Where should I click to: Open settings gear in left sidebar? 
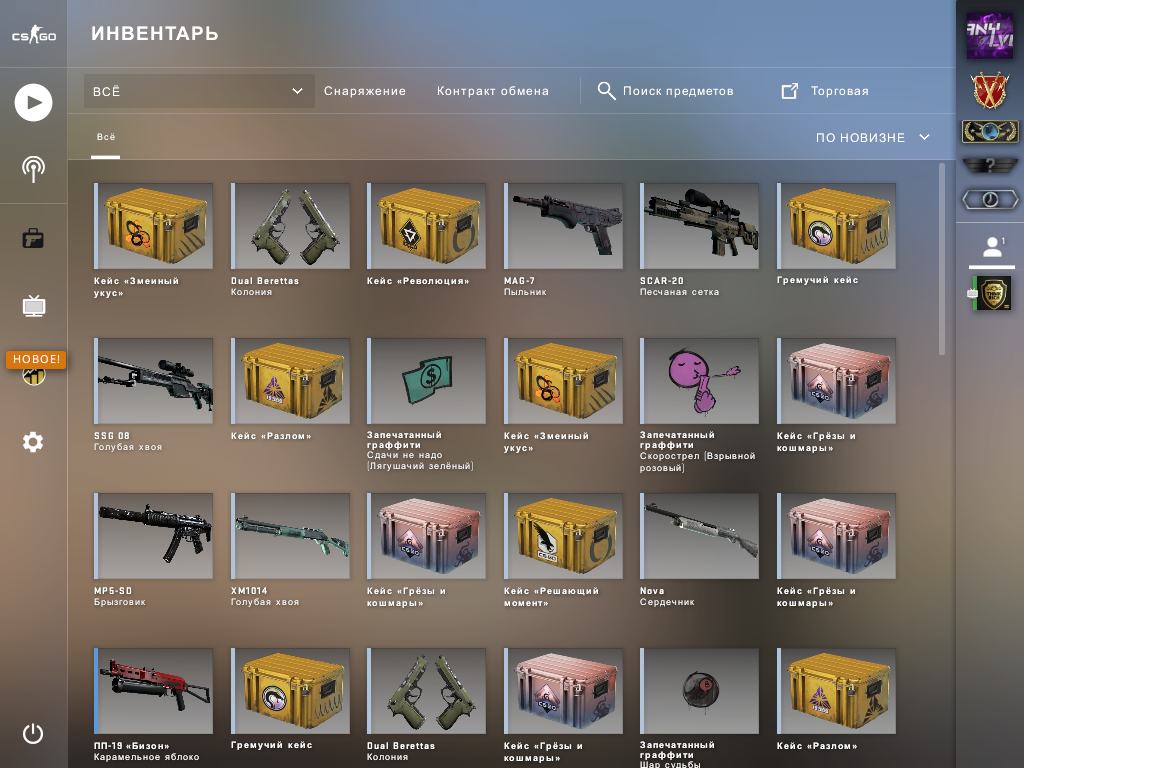click(x=33, y=442)
